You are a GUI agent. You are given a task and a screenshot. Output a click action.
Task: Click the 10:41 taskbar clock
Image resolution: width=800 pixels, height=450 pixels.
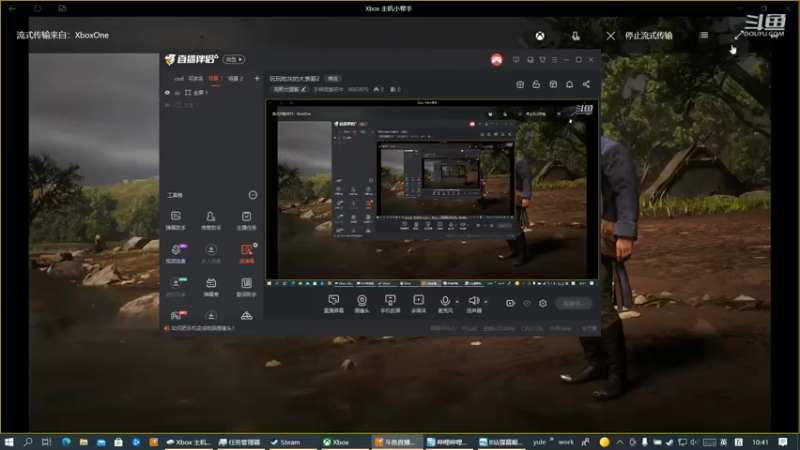(x=760, y=442)
